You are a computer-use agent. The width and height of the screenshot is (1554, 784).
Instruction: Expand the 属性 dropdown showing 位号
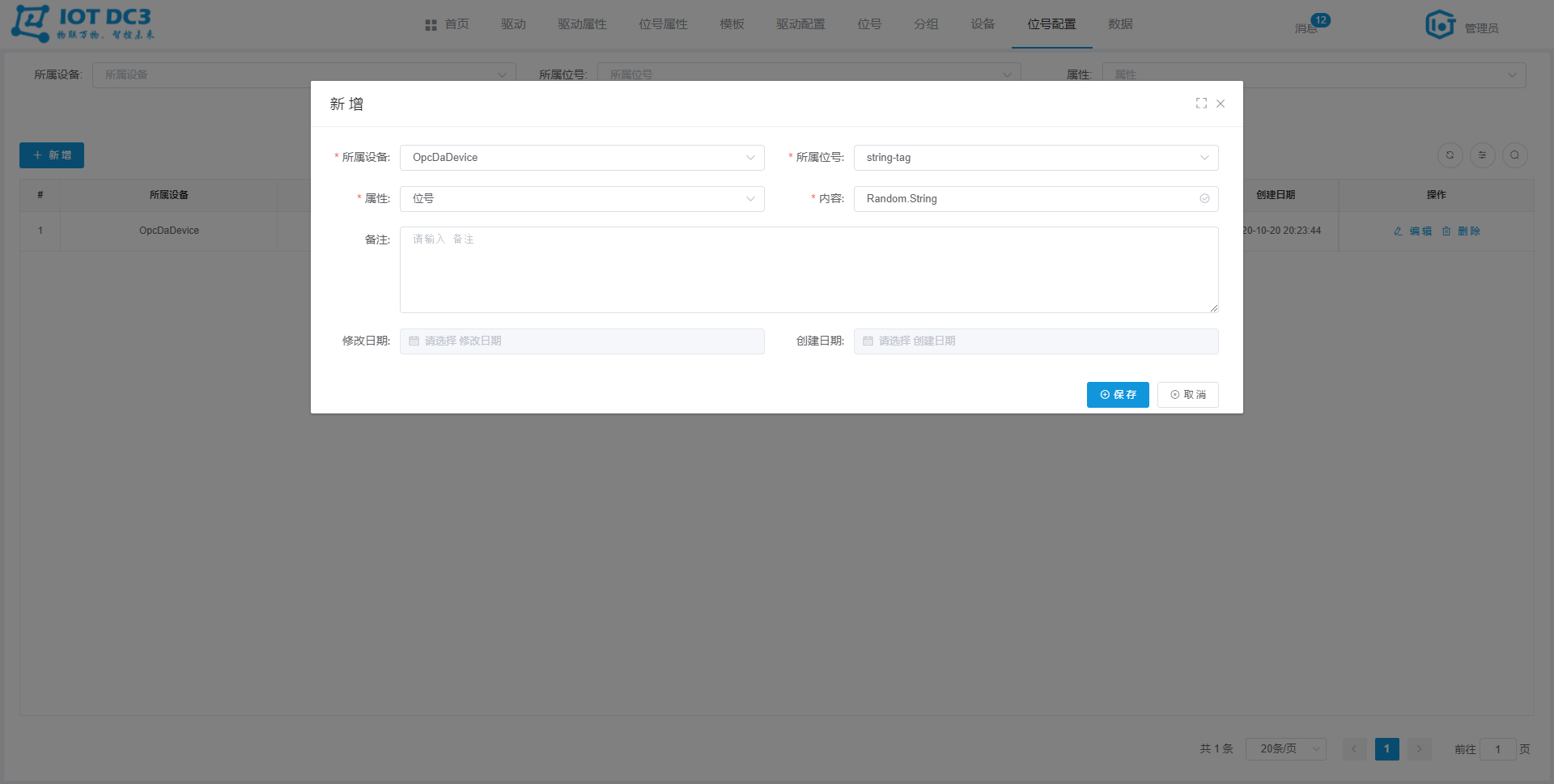pyautogui.click(x=581, y=199)
